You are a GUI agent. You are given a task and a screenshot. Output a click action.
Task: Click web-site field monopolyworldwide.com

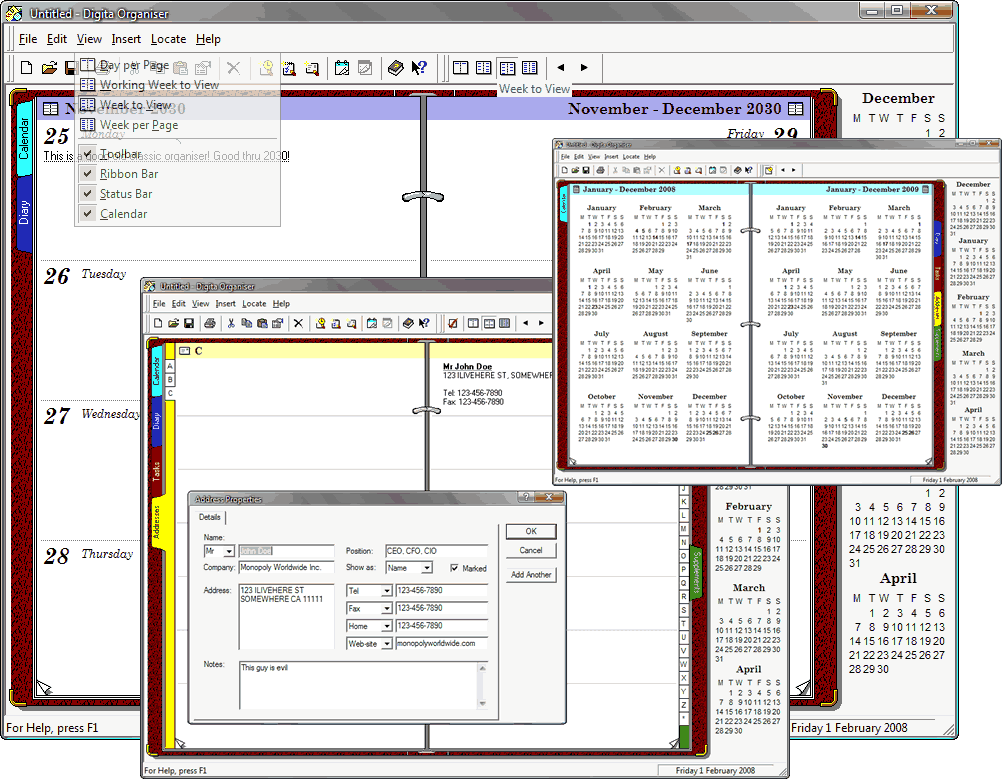coord(441,643)
